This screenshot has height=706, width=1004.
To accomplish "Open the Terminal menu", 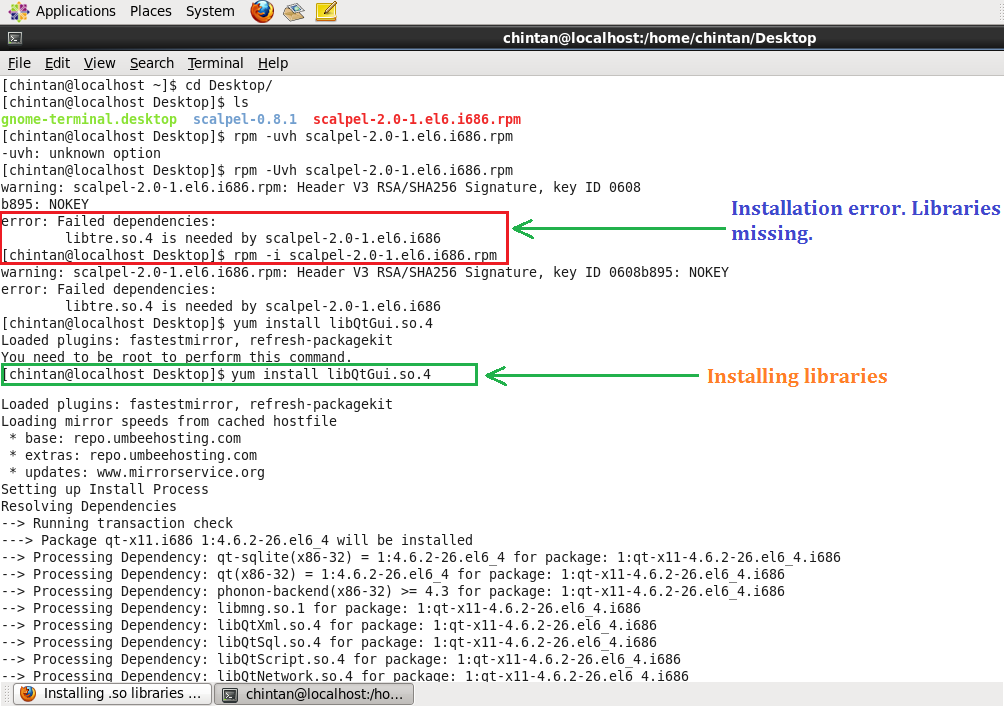I will (x=215, y=63).
